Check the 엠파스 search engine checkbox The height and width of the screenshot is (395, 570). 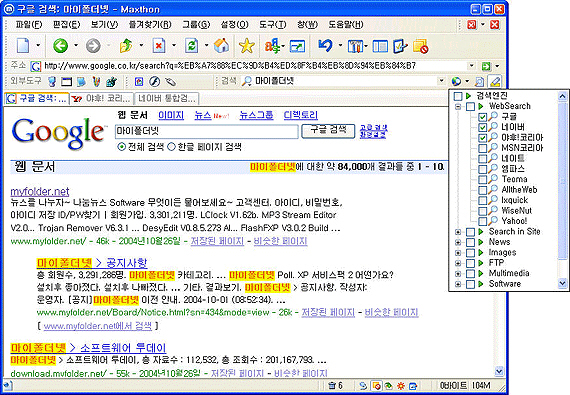[x=482, y=169]
